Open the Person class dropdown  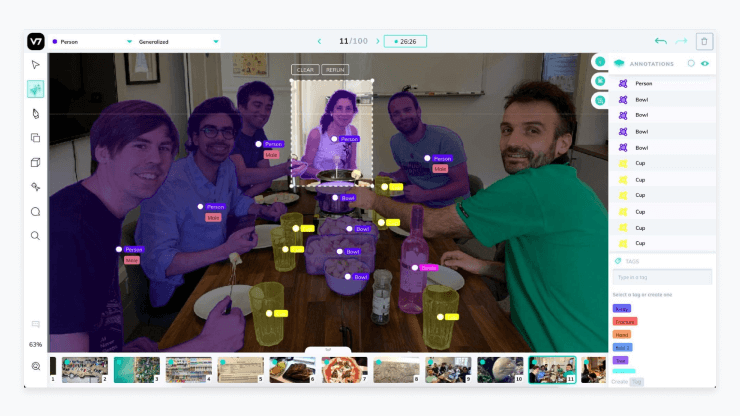pos(92,42)
